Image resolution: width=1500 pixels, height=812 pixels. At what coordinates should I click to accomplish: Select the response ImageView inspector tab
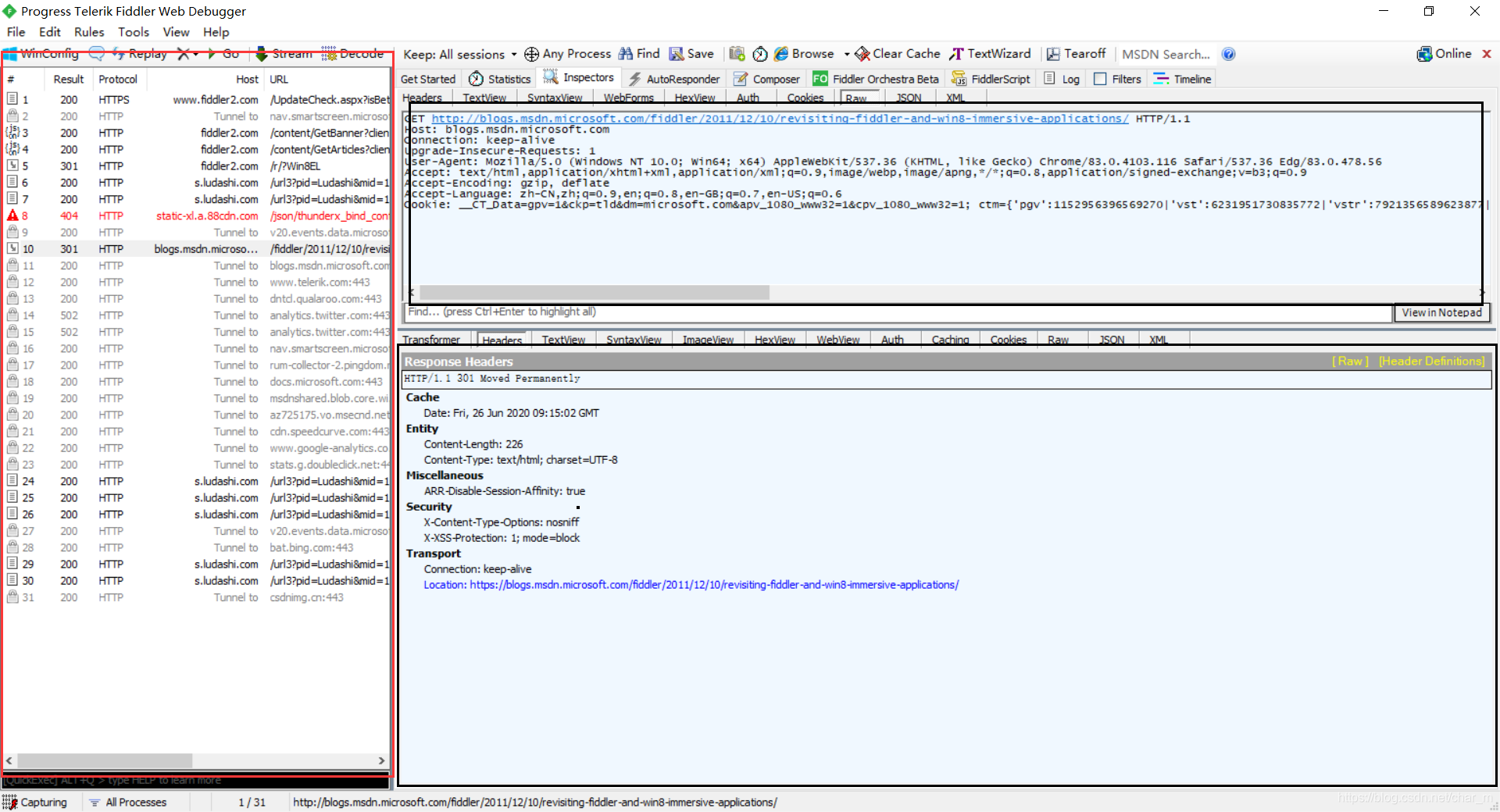[708, 340]
